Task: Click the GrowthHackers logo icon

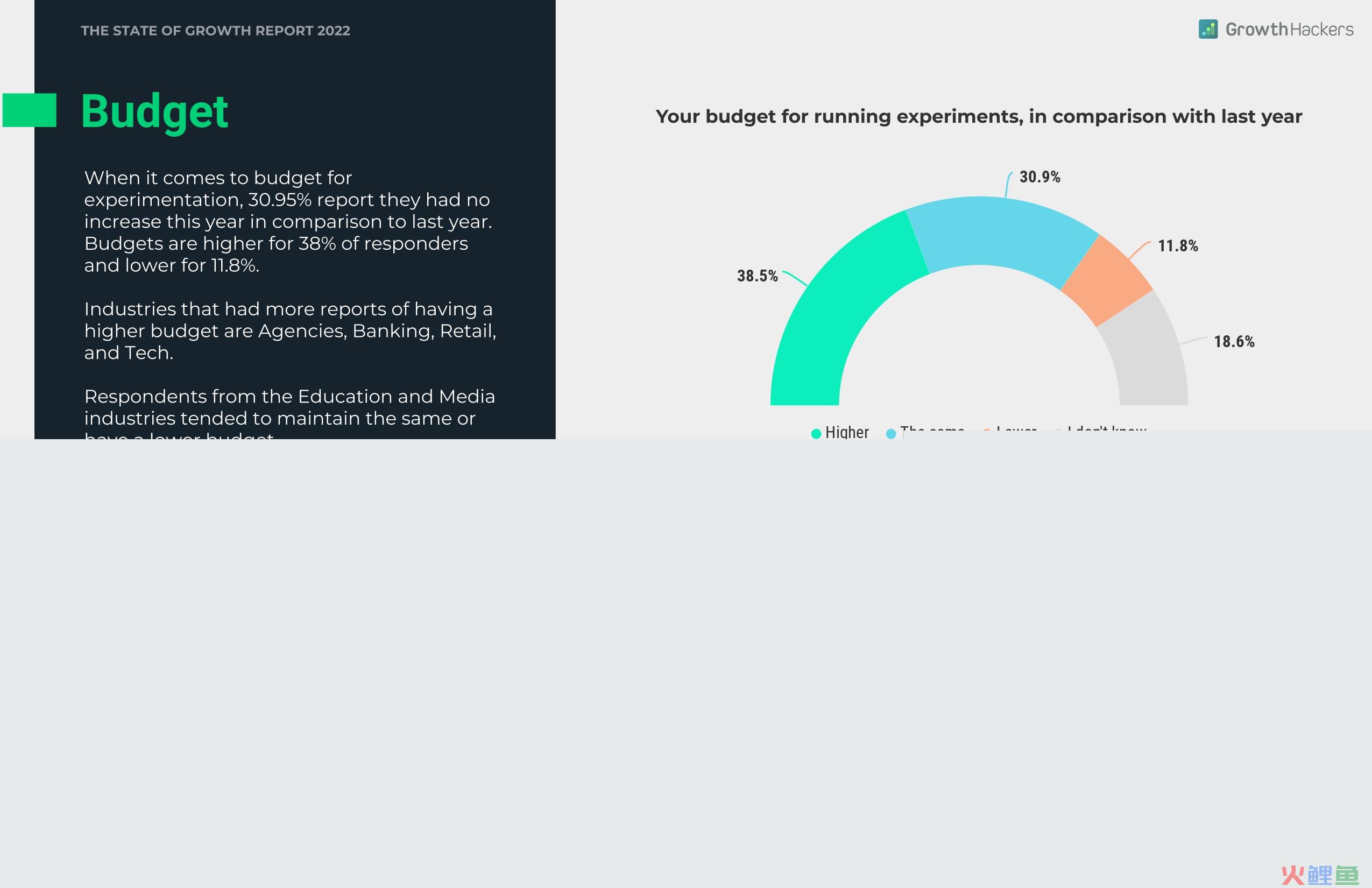Action: pyautogui.click(x=1208, y=30)
